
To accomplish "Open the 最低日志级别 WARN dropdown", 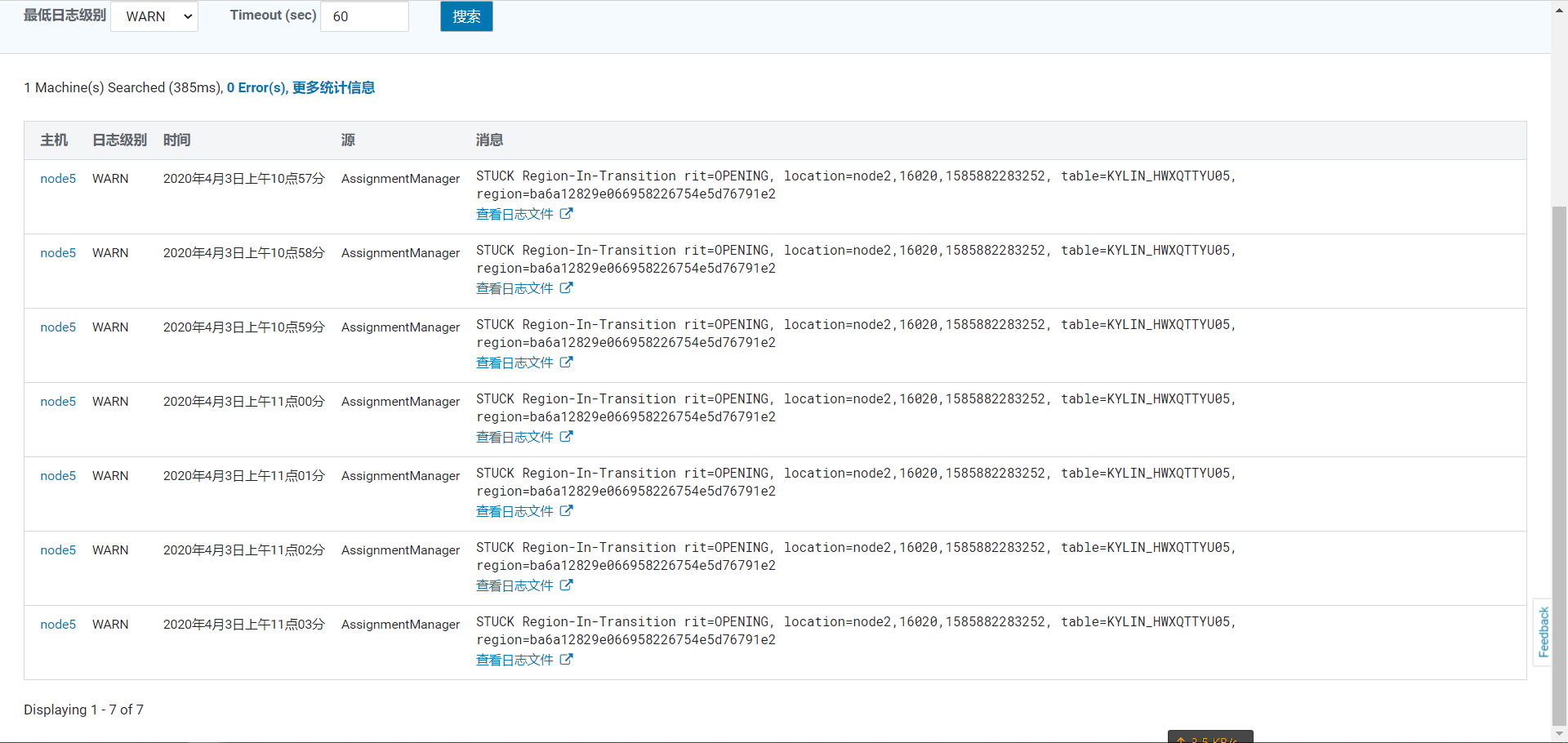I will point(154,16).
